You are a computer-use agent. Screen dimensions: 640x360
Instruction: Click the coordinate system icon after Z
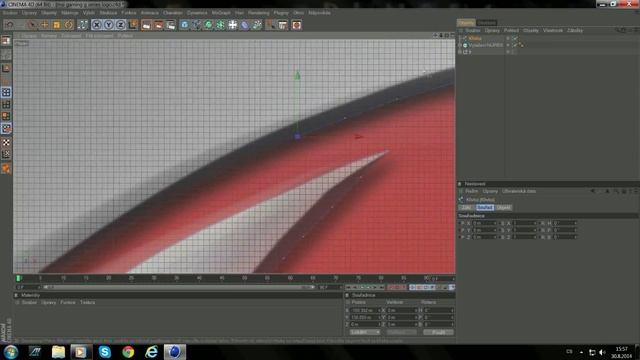133,25
